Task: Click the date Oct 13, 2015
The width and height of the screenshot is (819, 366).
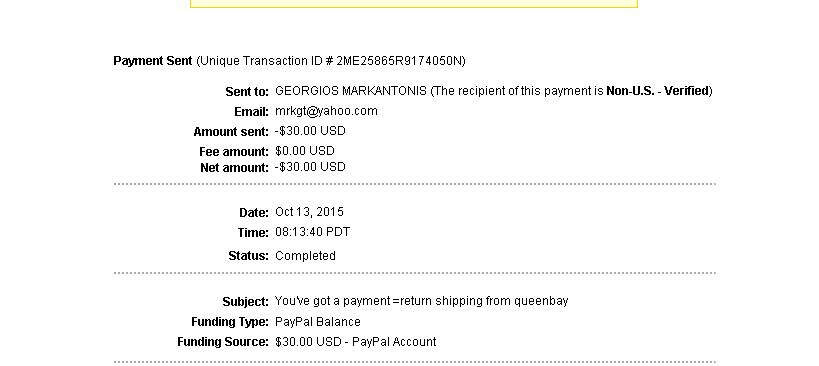Action: [309, 212]
